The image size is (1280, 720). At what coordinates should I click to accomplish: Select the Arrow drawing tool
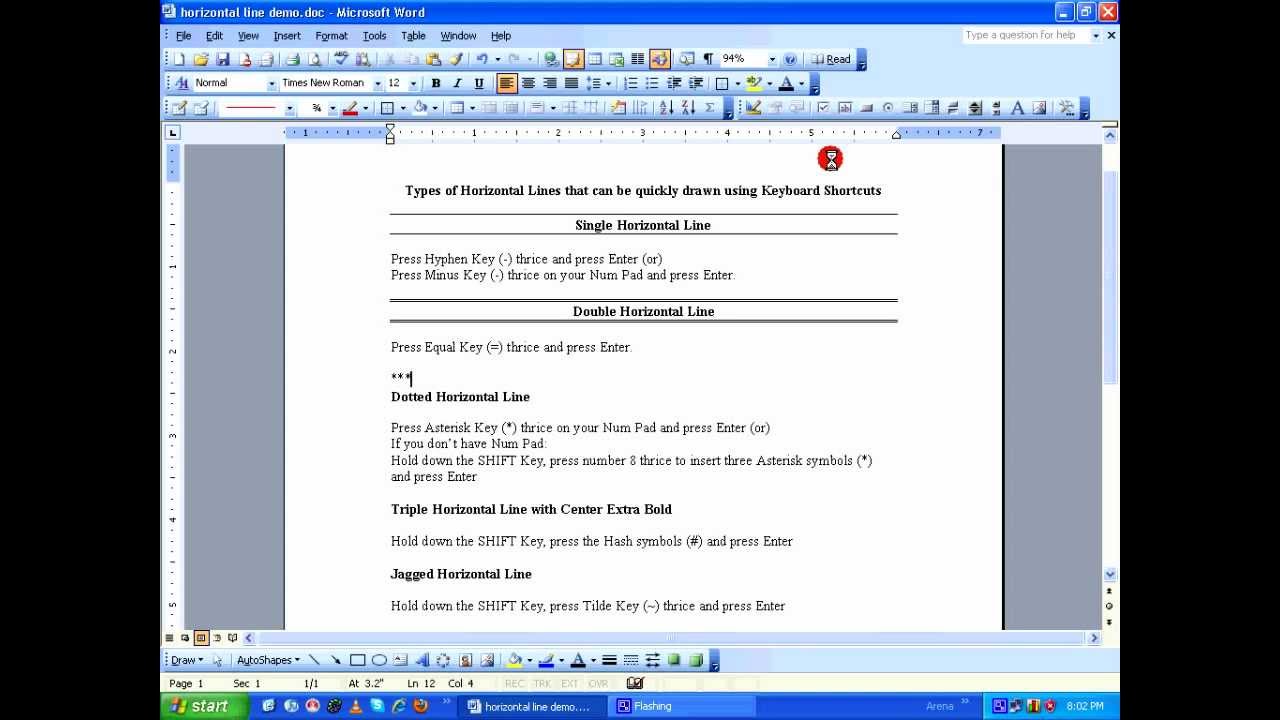point(335,660)
